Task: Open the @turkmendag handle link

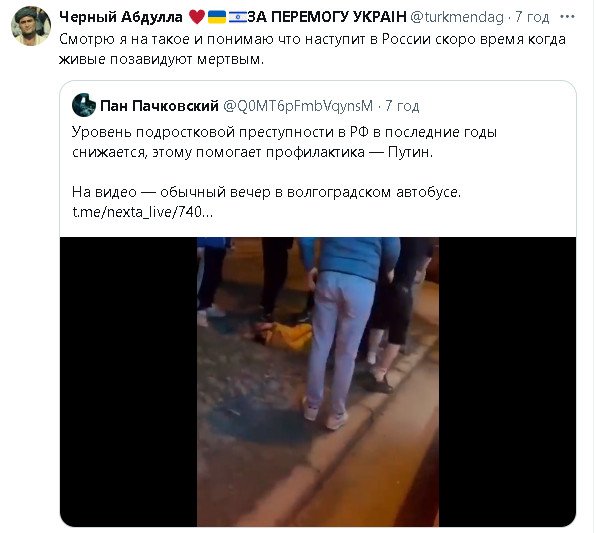Action: [457, 17]
